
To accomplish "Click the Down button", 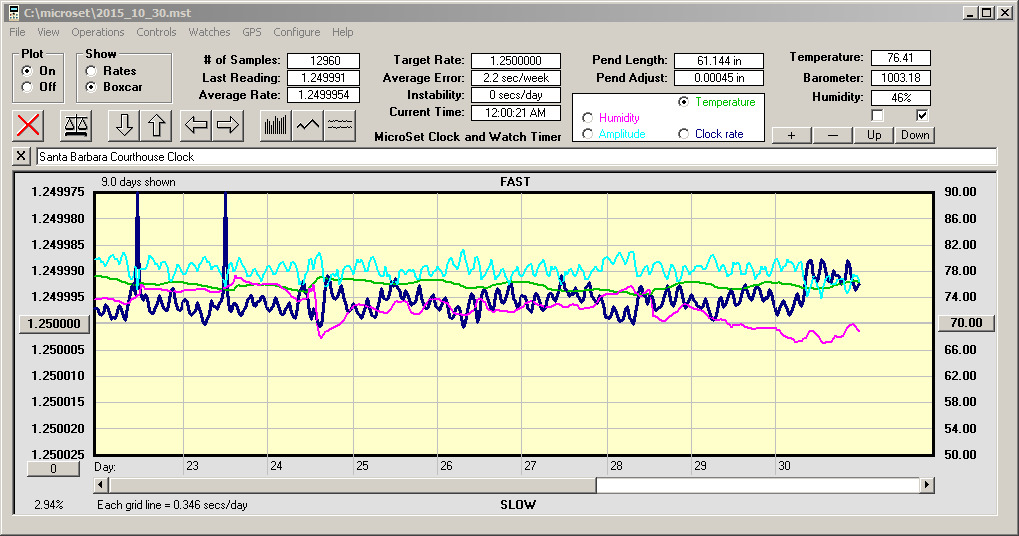I will (915, 135).
